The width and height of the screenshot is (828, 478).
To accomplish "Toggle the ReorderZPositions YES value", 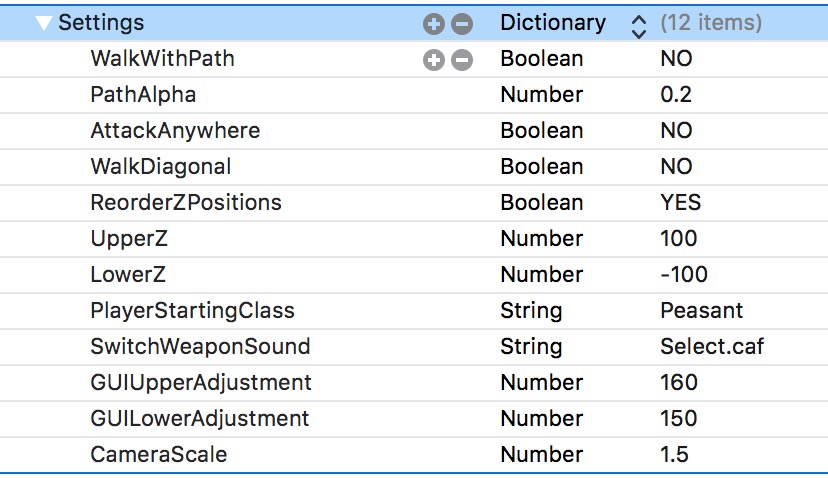I will (680, 203).
